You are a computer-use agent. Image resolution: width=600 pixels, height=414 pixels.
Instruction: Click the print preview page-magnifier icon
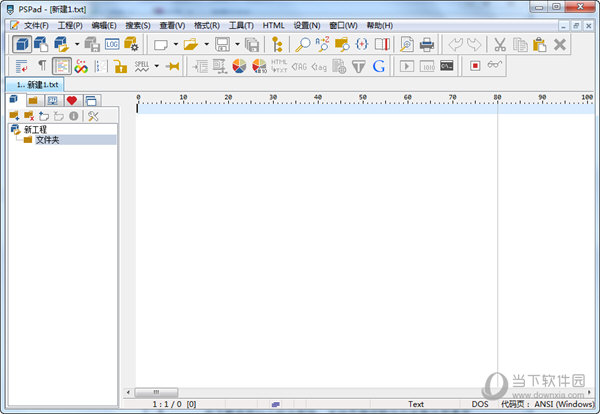click(x=407, y=44)
